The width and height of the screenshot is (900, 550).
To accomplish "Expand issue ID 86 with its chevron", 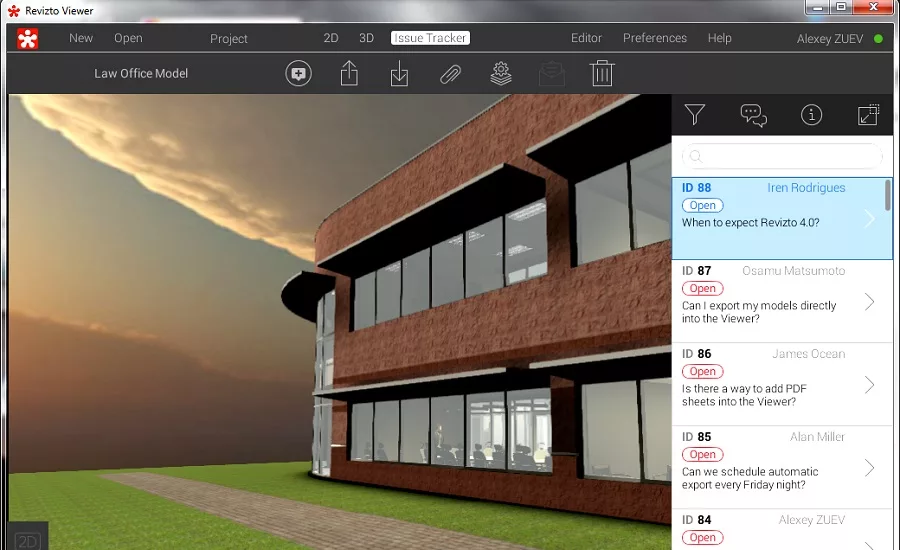I will pyautogui.click(x=870, y=385).
